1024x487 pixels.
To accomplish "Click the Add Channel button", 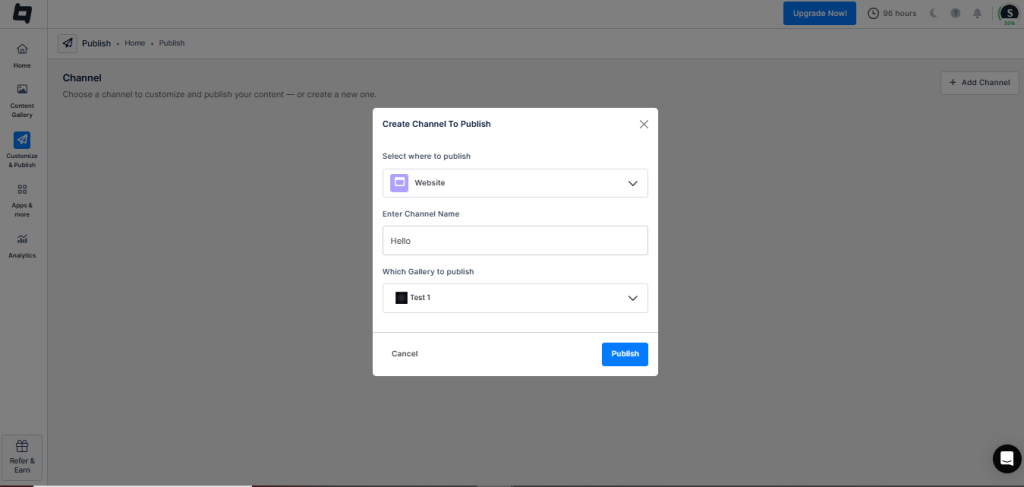I will [980, 82].
